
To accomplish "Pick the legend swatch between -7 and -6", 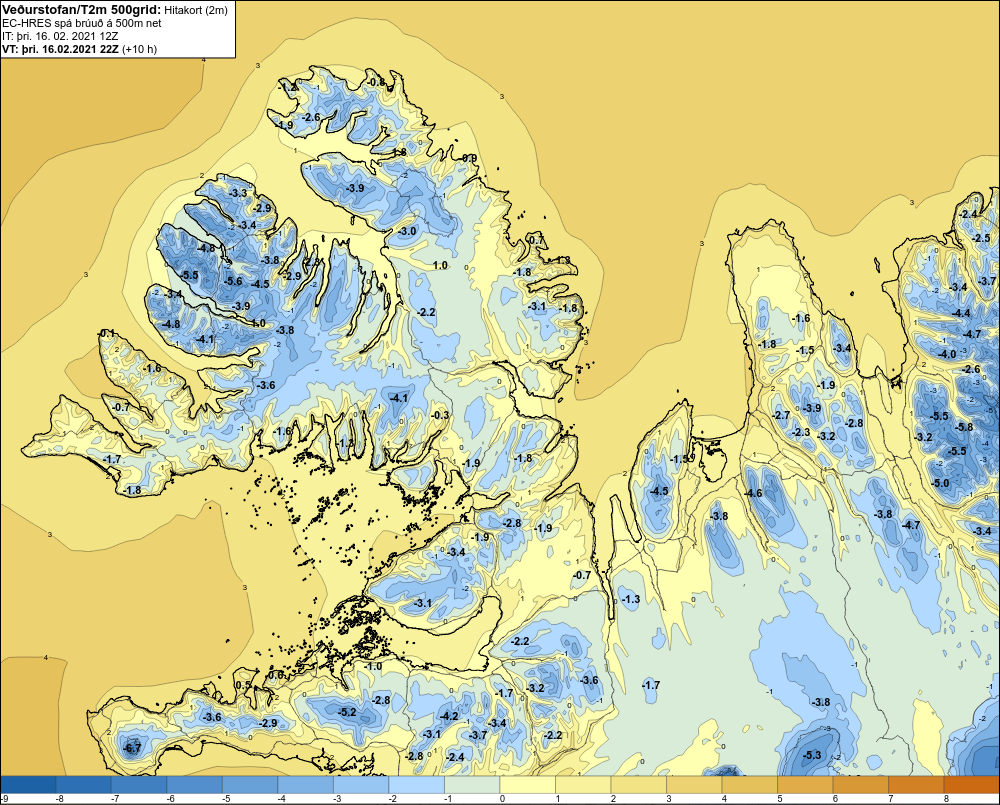I will pyautogui.click(x=139, y=784).
